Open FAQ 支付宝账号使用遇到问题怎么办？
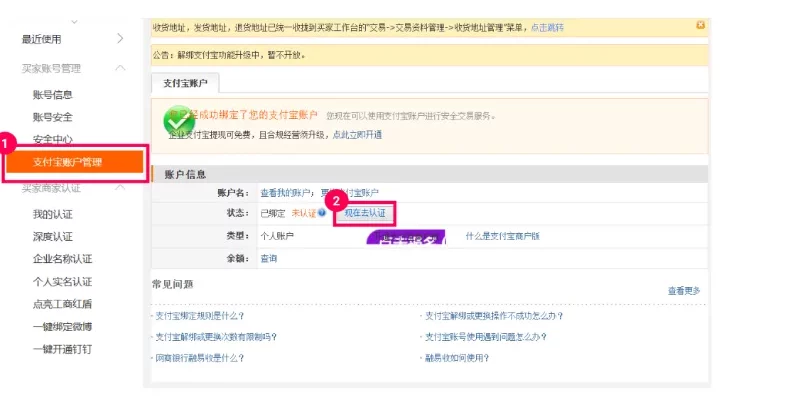The height and width of the screenshot is (413, 800). [x=486, y=337]
